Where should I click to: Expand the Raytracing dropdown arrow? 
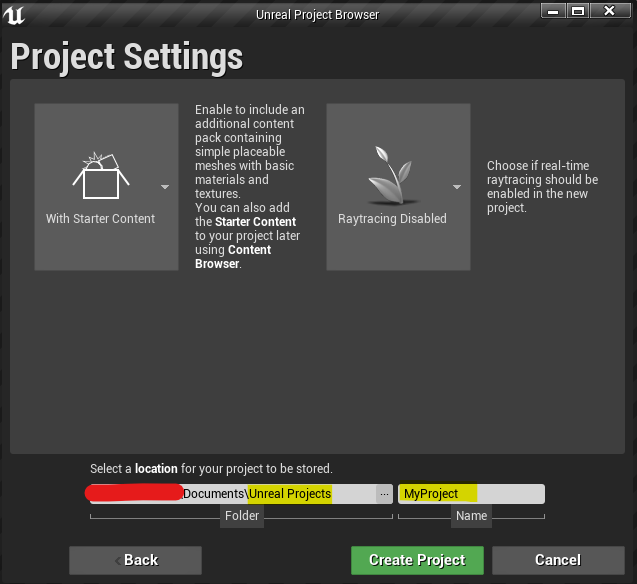pyautogui.click(x=457, y=187)
